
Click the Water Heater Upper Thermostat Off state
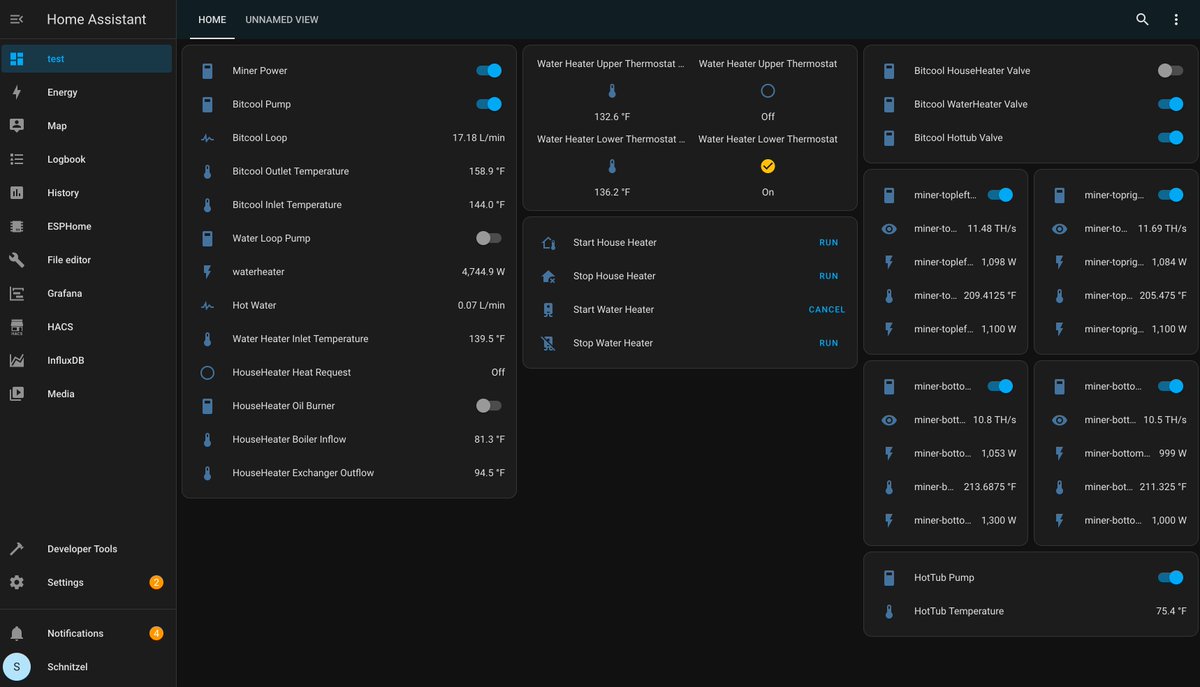pyautogui.click(x=768, y=117)
